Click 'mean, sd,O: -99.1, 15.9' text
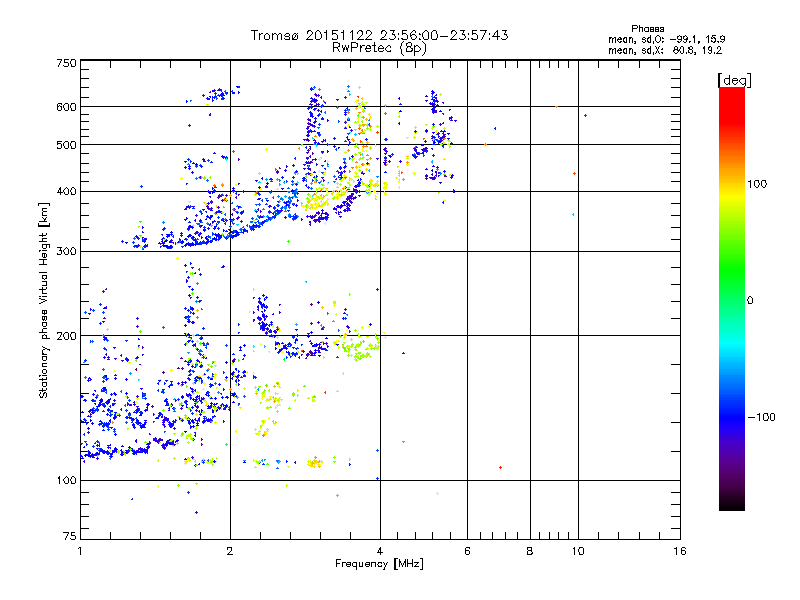This screenshot has width=800, height=600. click(x=666, y=39)
